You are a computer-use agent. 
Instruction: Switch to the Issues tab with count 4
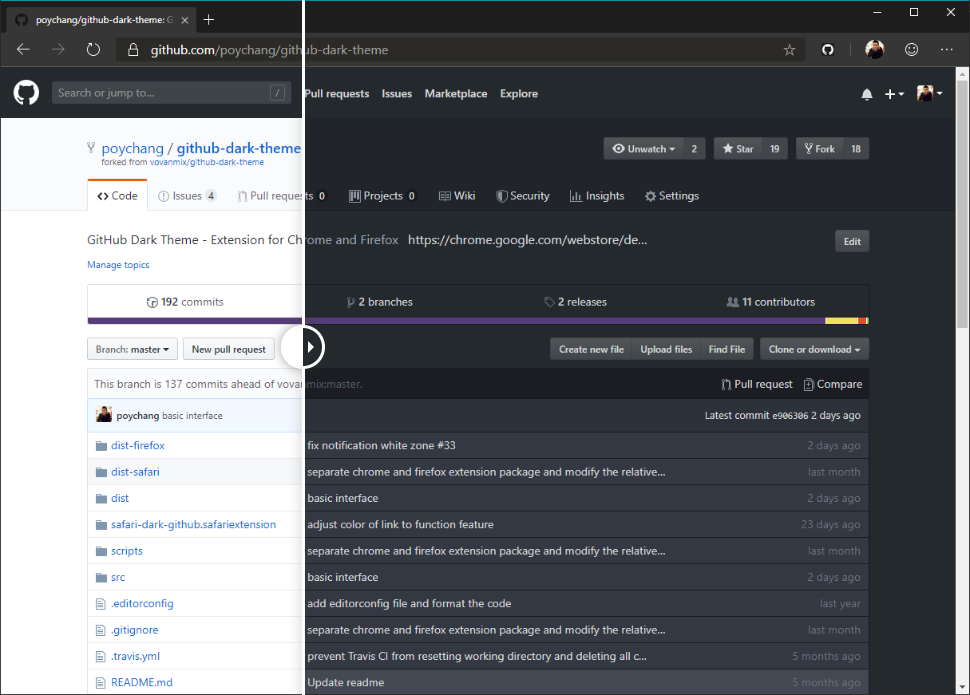pos(187,196)
